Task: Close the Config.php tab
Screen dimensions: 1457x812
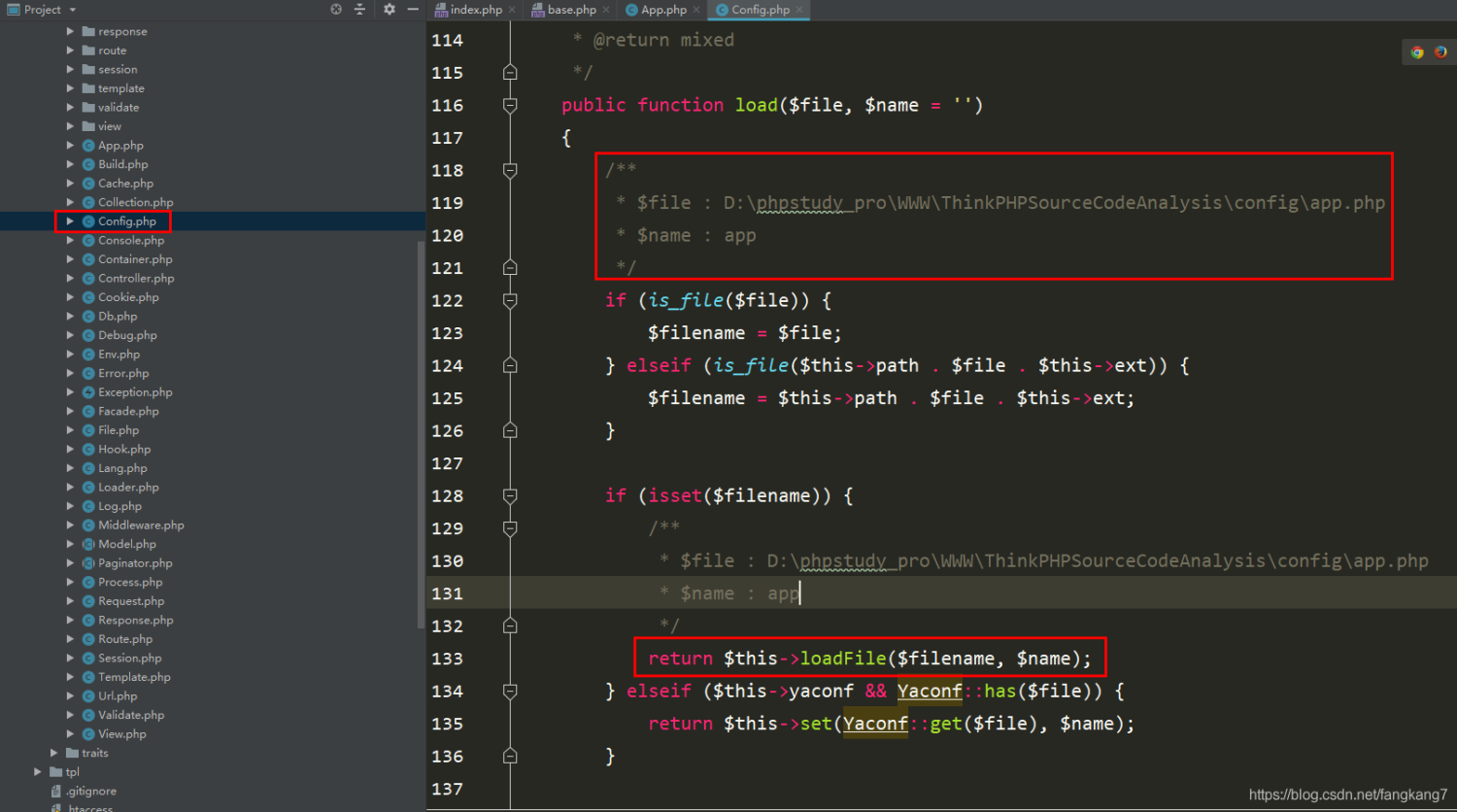Action: [799, 10]
